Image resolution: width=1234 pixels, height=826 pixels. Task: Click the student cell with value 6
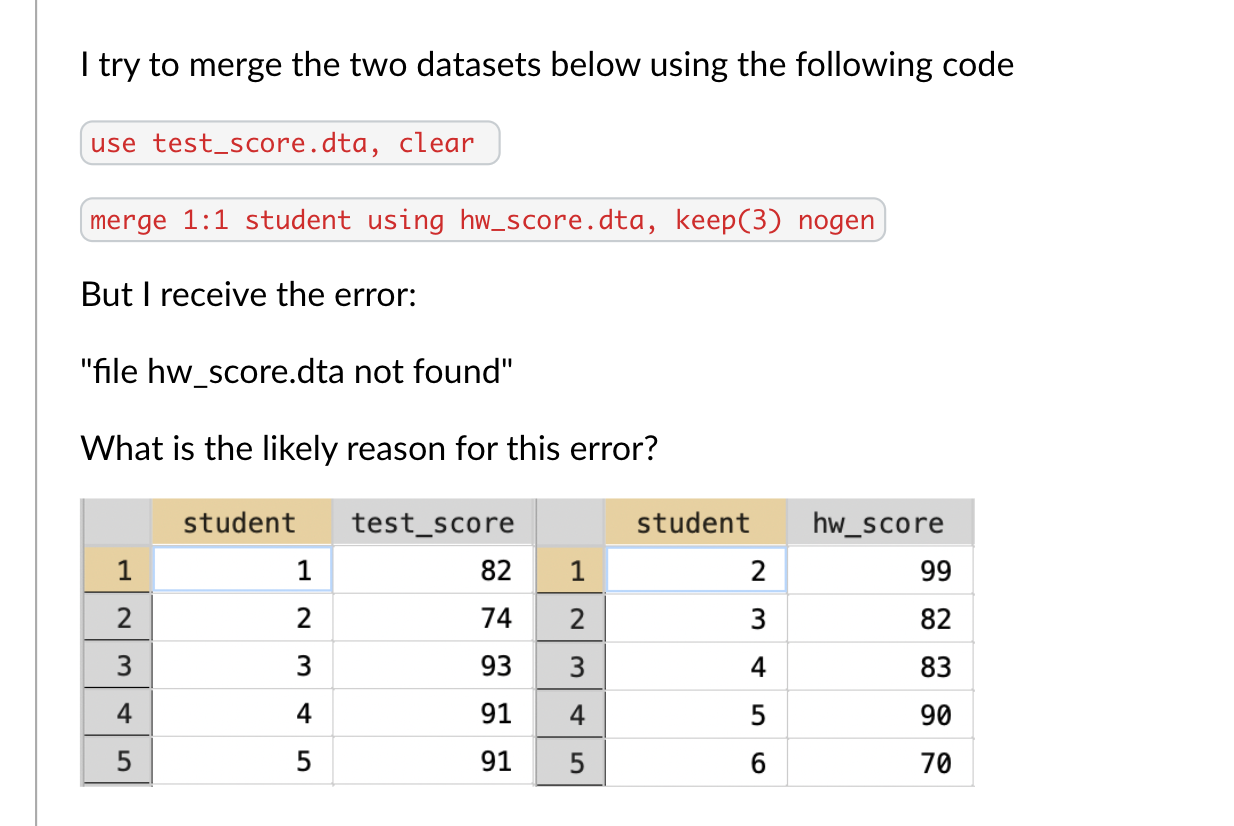[696, 762]
